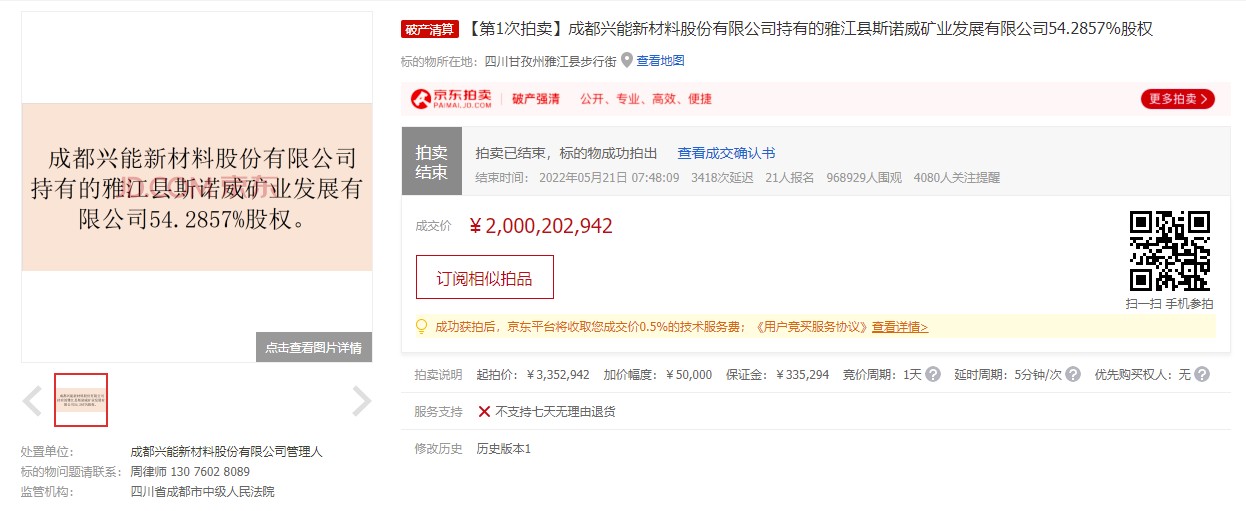The width and height of the screenshot is (1246, 511).
Task: Open 用户竞买服务协议 link
Action: point(810,327)
